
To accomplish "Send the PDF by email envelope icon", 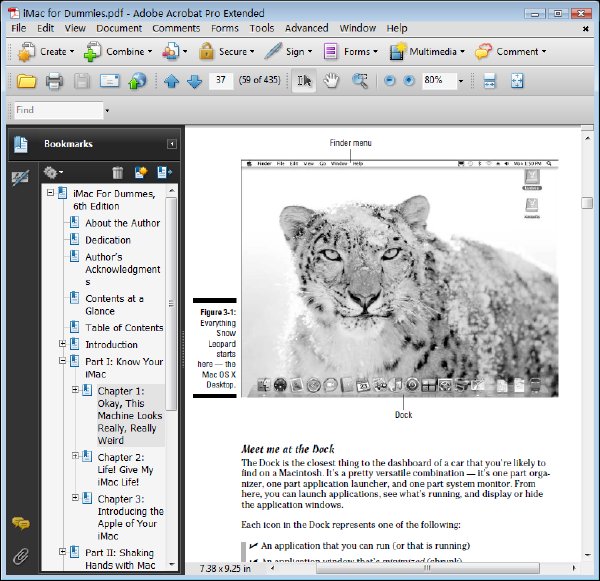I will tap(109, 81).
